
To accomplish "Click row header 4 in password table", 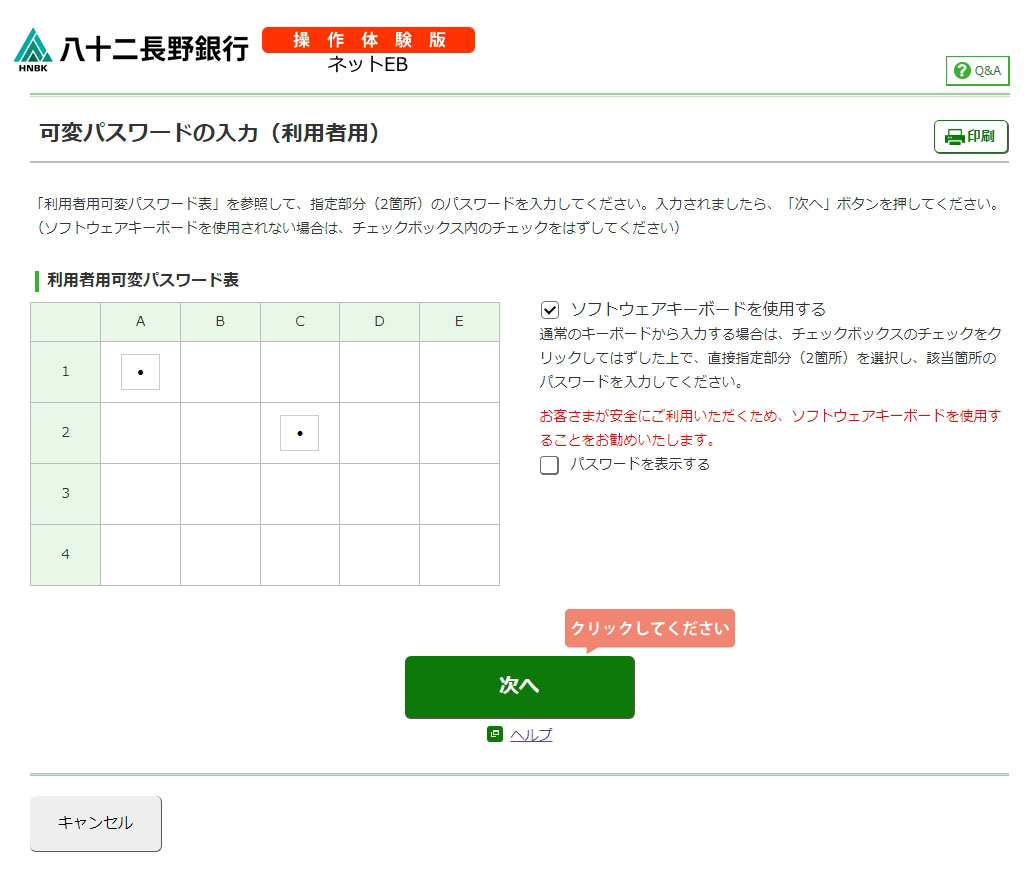I will [x=66, y=554].
